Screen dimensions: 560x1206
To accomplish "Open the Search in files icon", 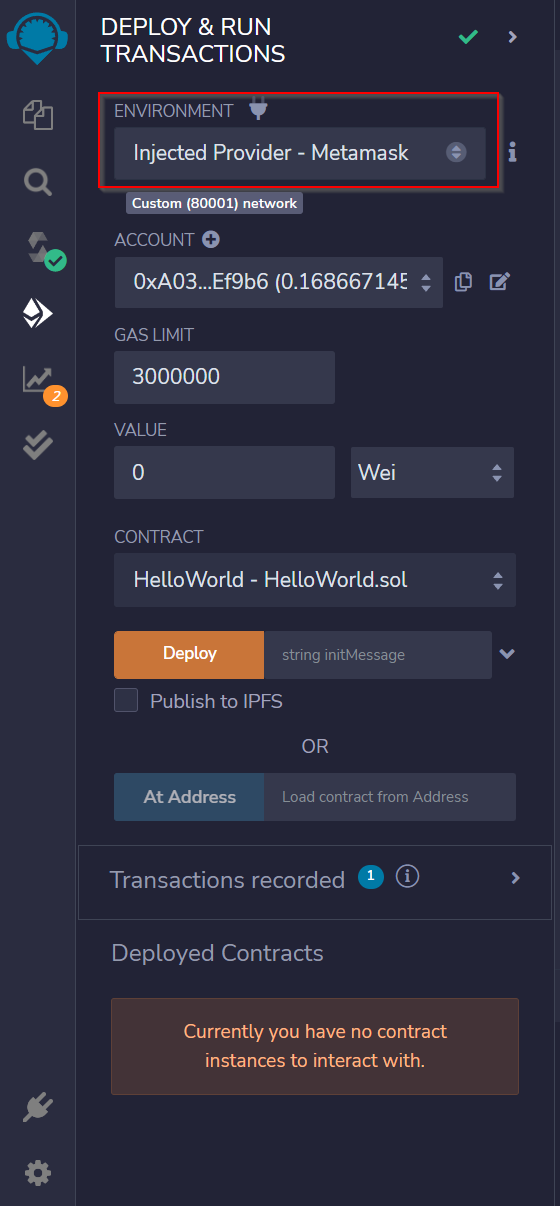I will [38, 182].
